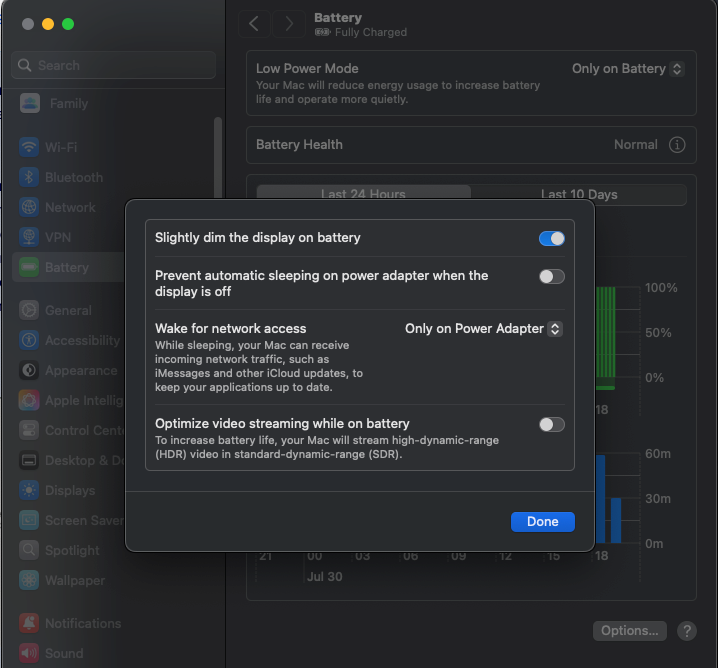Image resolution: width=718 pixels, height=668 pixels.
Task: Enable Optimize video streaming while on battery
Action: (551, 424)
